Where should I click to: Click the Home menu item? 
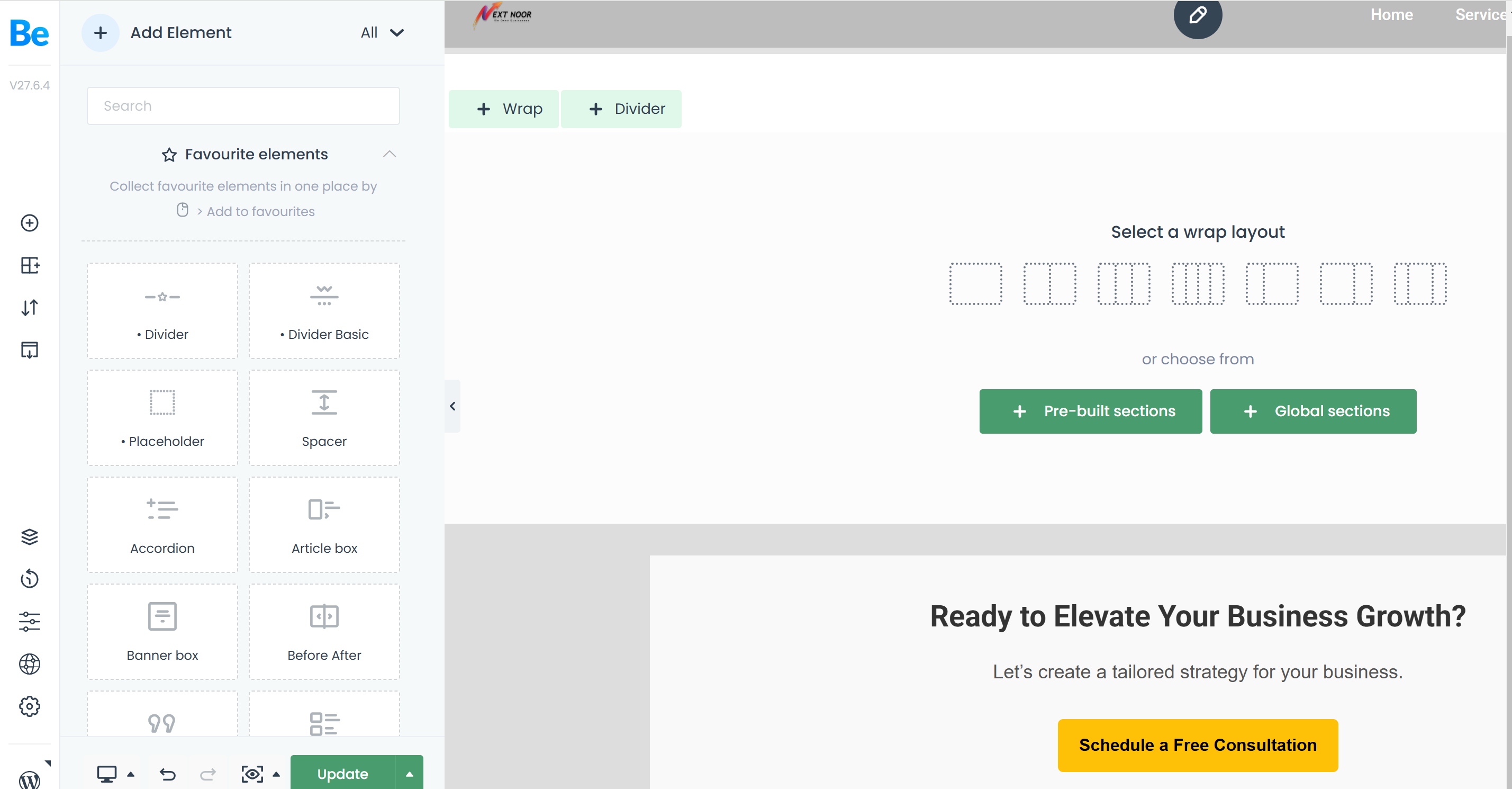point(1391,15)
